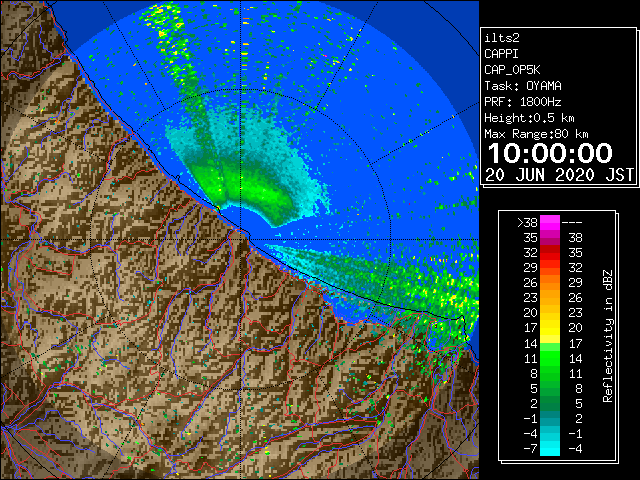Click the orange 26 dBZ legend swatch
The height and width of the screenshot is (480, 640).
coord(550,283)
